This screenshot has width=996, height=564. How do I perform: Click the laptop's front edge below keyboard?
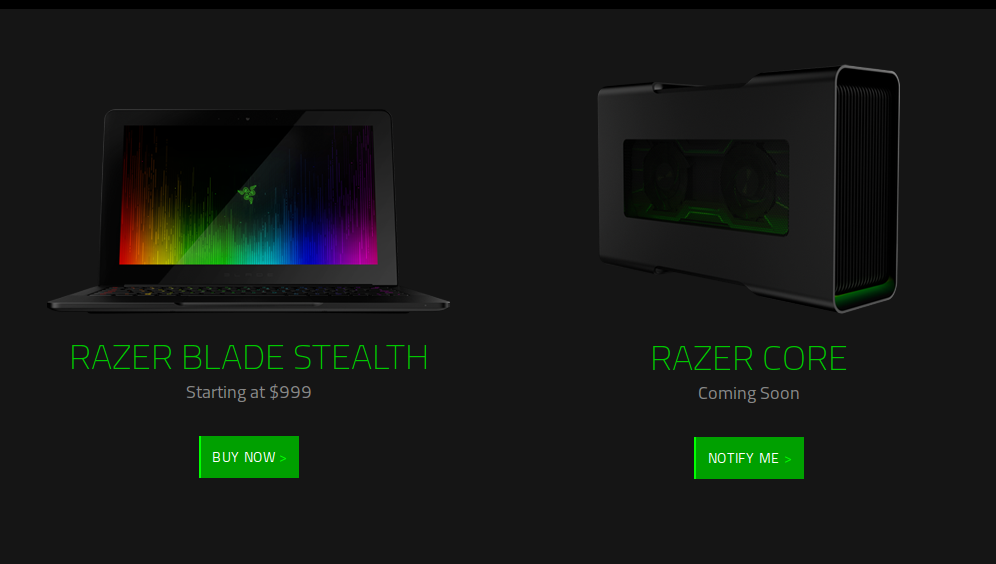(249, 306)
